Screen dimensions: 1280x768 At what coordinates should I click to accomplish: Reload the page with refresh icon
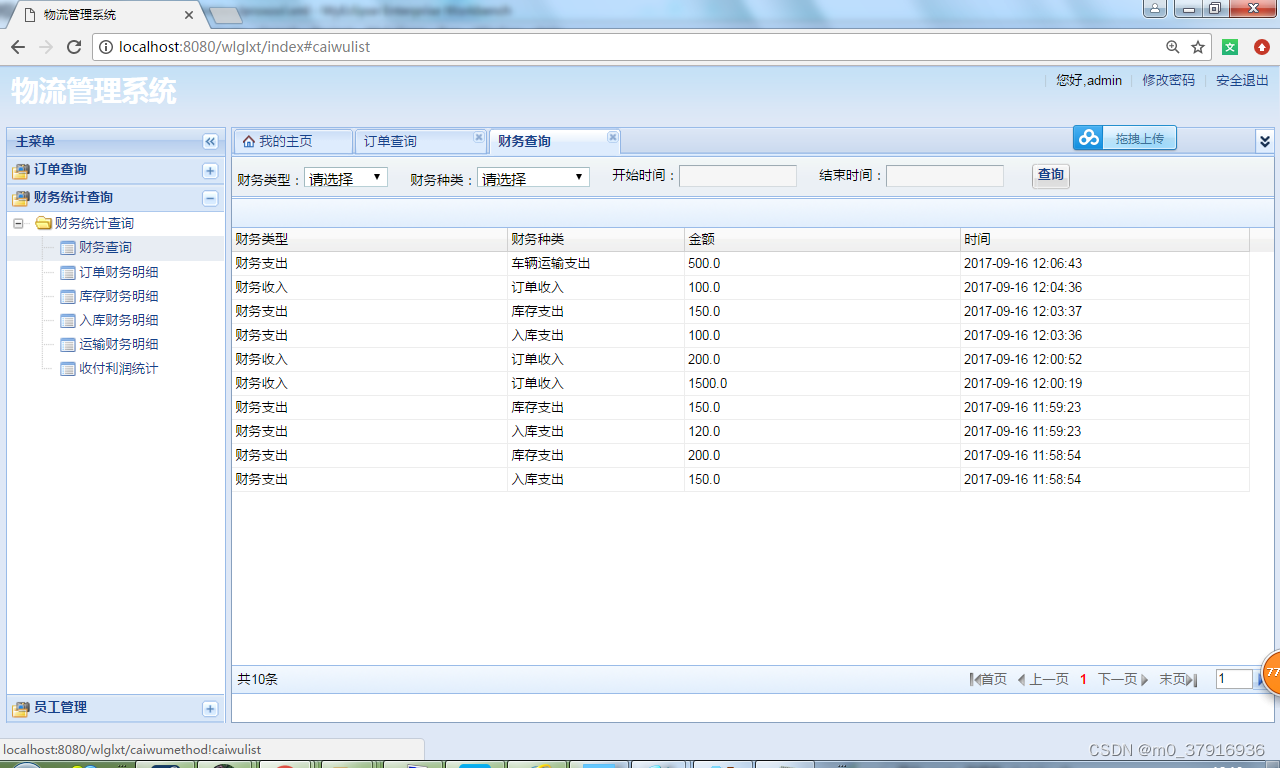(x=74, y=47)
